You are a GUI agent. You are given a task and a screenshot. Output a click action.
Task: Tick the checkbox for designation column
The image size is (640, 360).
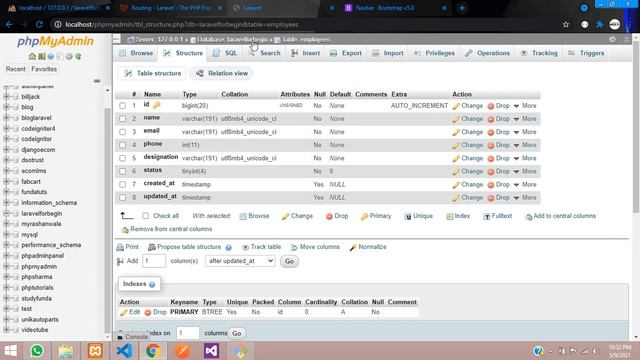click(x=122, y=158)
